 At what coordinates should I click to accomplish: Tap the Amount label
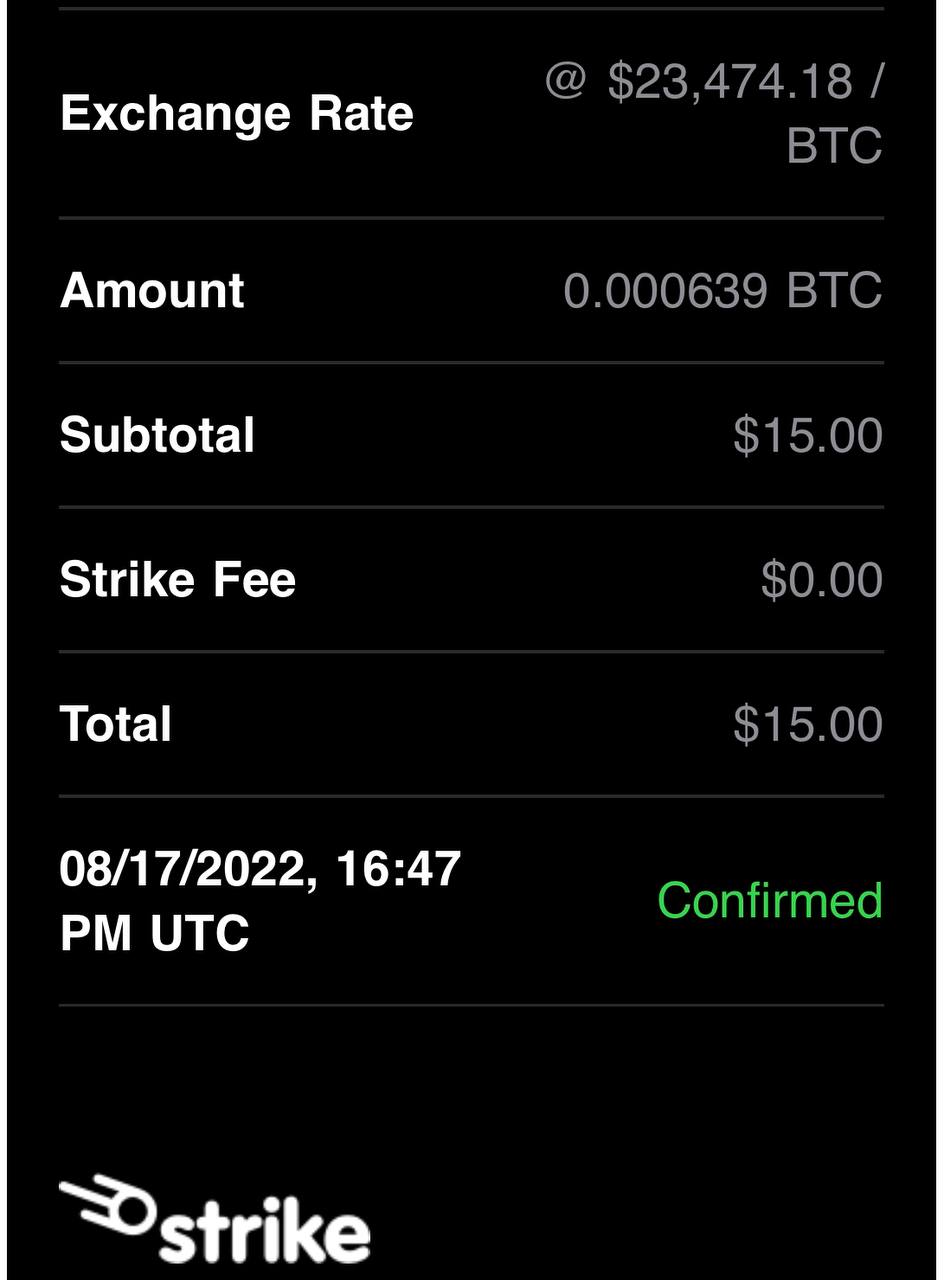click(152, 291)
